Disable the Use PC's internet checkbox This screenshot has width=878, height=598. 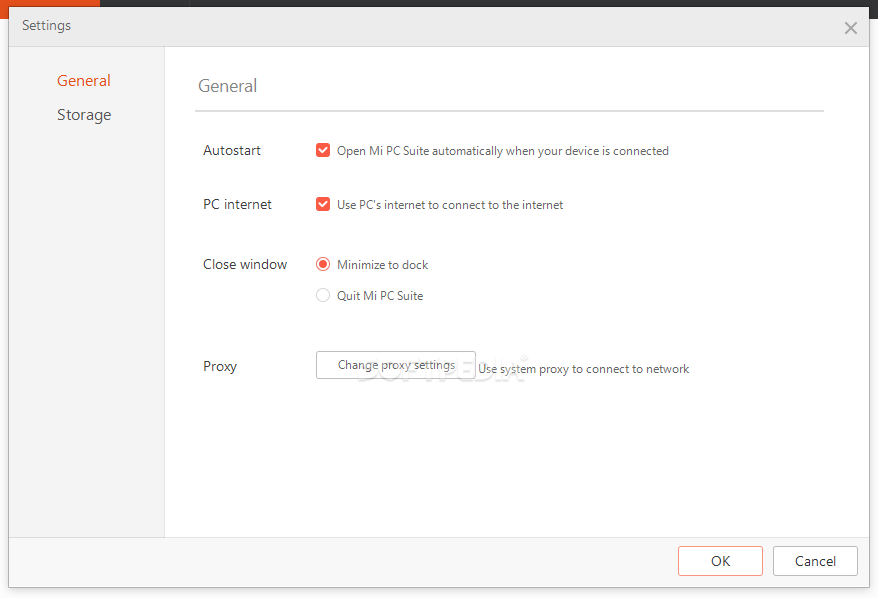point(323,204)
